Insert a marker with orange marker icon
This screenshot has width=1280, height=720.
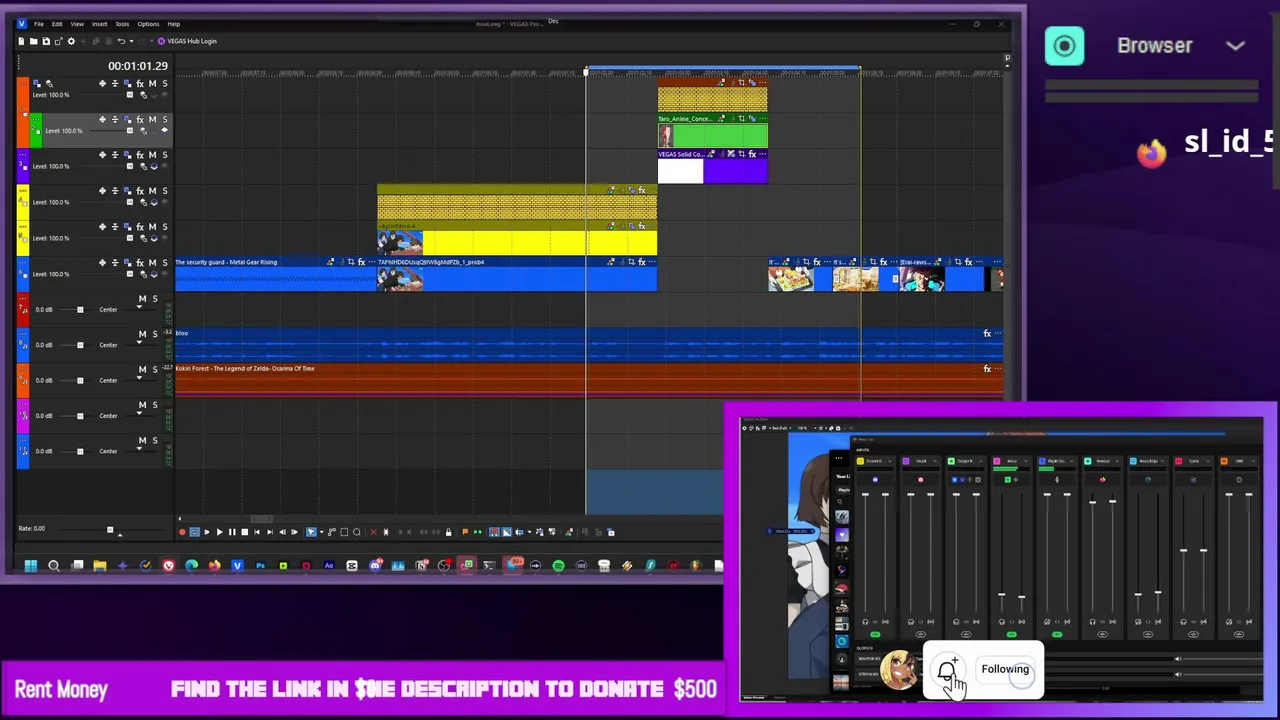coord(465,532)
